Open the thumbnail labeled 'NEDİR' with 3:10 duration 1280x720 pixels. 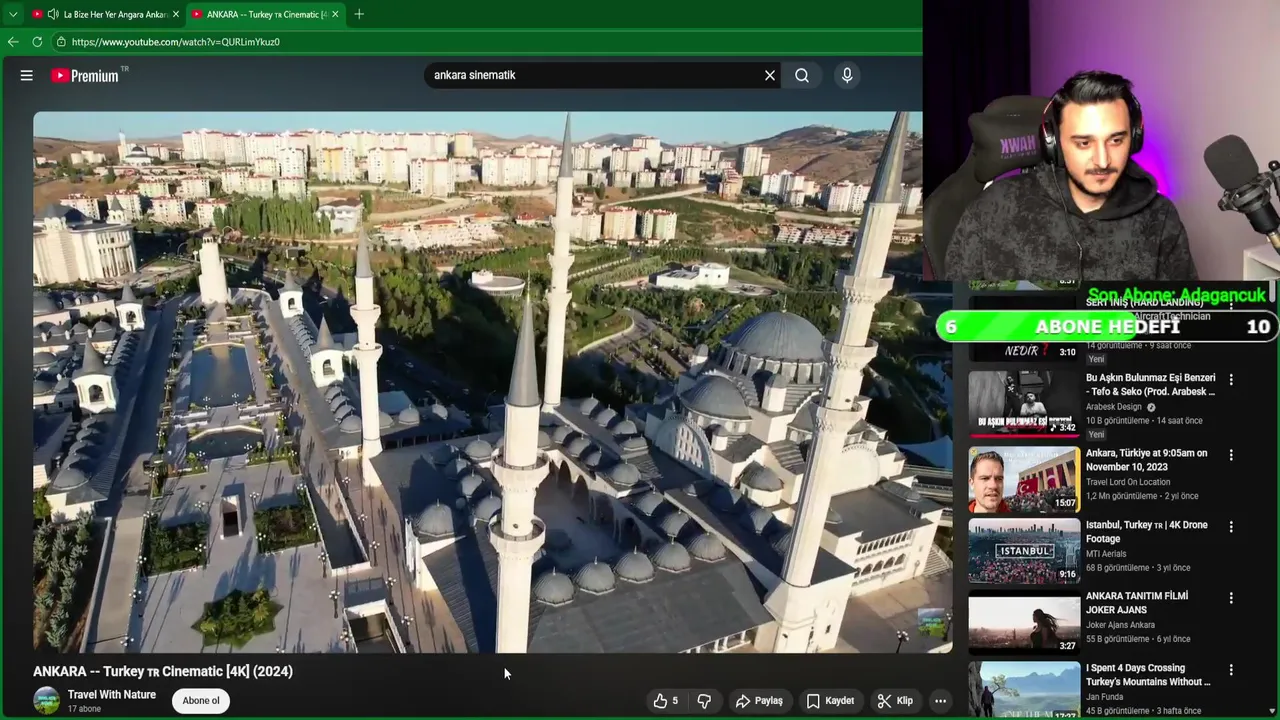pos(1024,330)
